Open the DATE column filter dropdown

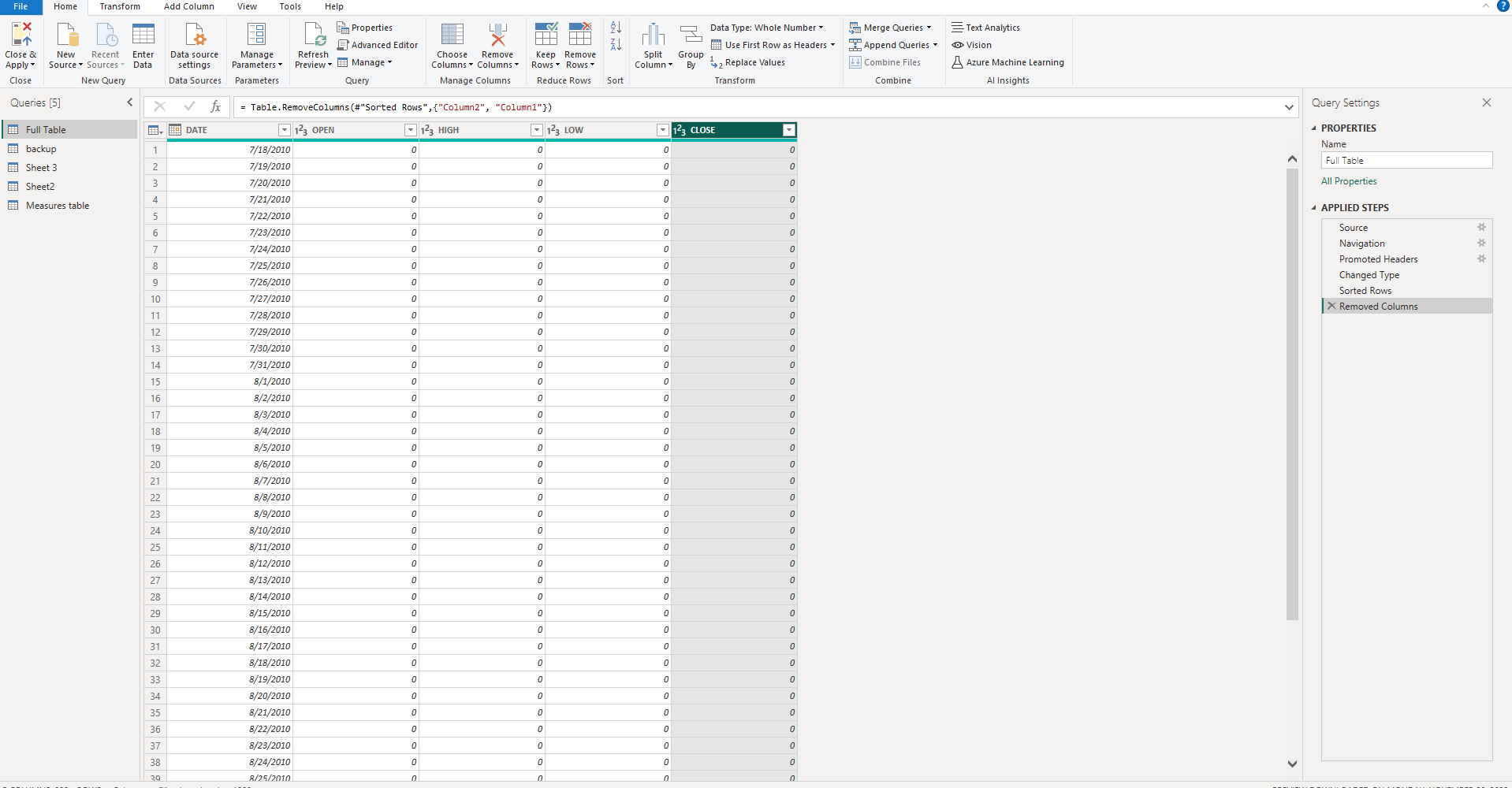[285, 130]
